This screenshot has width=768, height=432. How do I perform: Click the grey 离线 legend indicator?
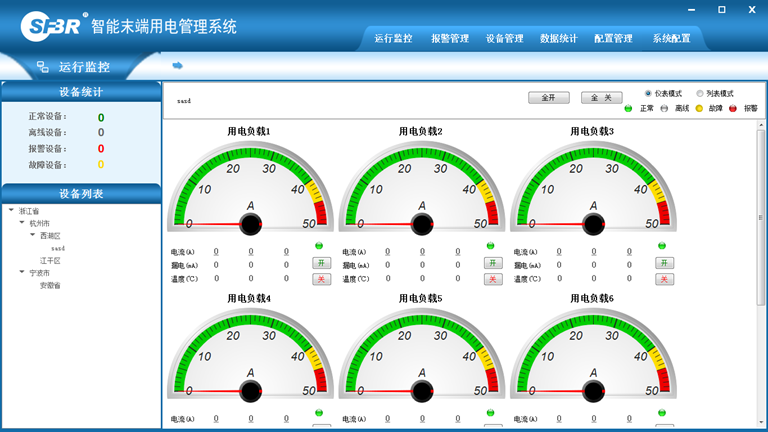point(664,108)
